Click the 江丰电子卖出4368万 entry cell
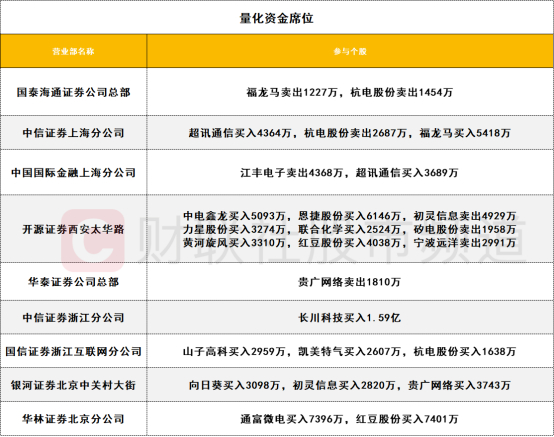The height and width of the screenshot is (437, 554). (350, 172)
